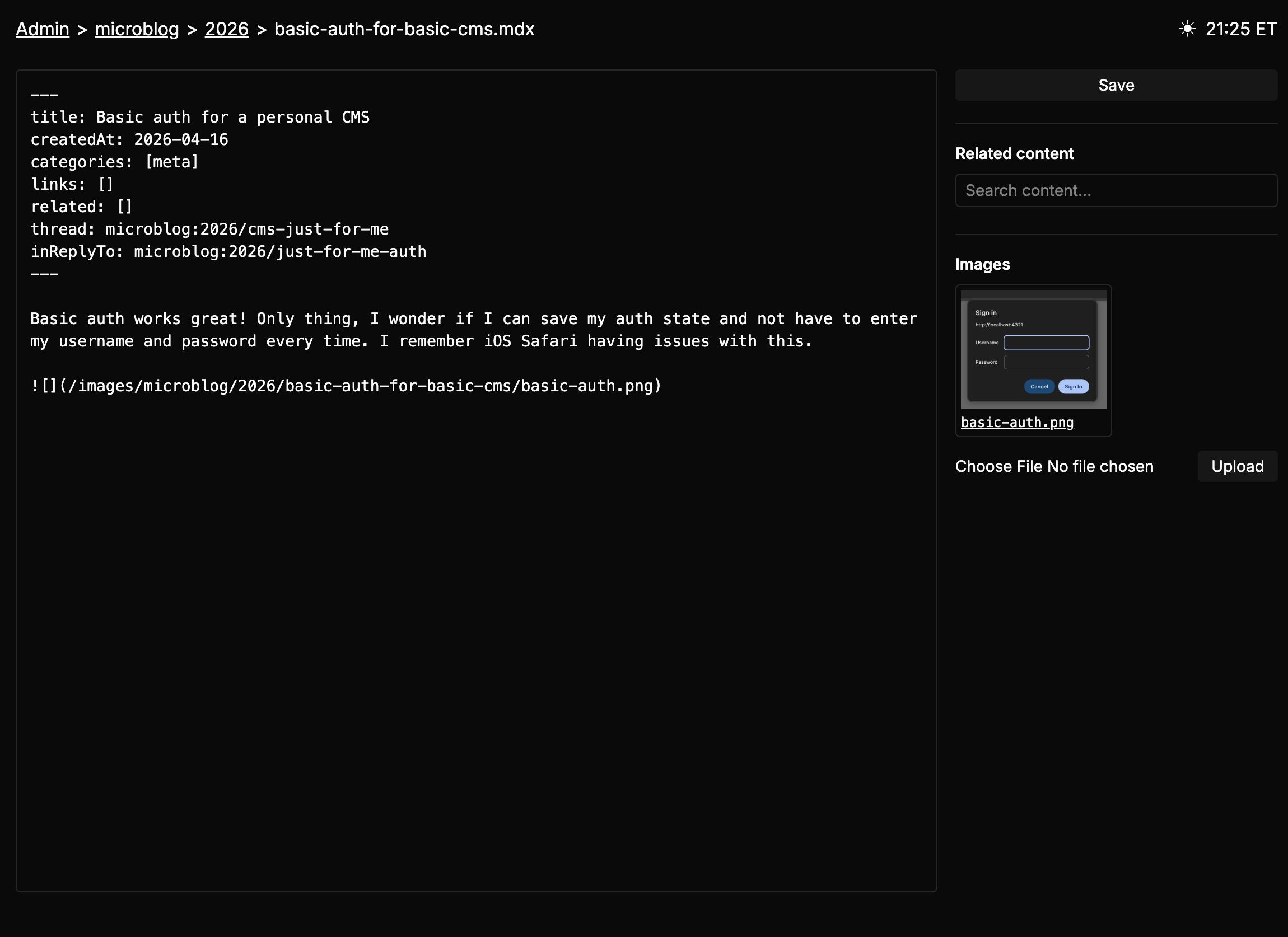The height and width of the screenshot is (937, 1288).
Task: Navigate to the 2026 breadcrumb folder
Action: (x=227, y=29)
